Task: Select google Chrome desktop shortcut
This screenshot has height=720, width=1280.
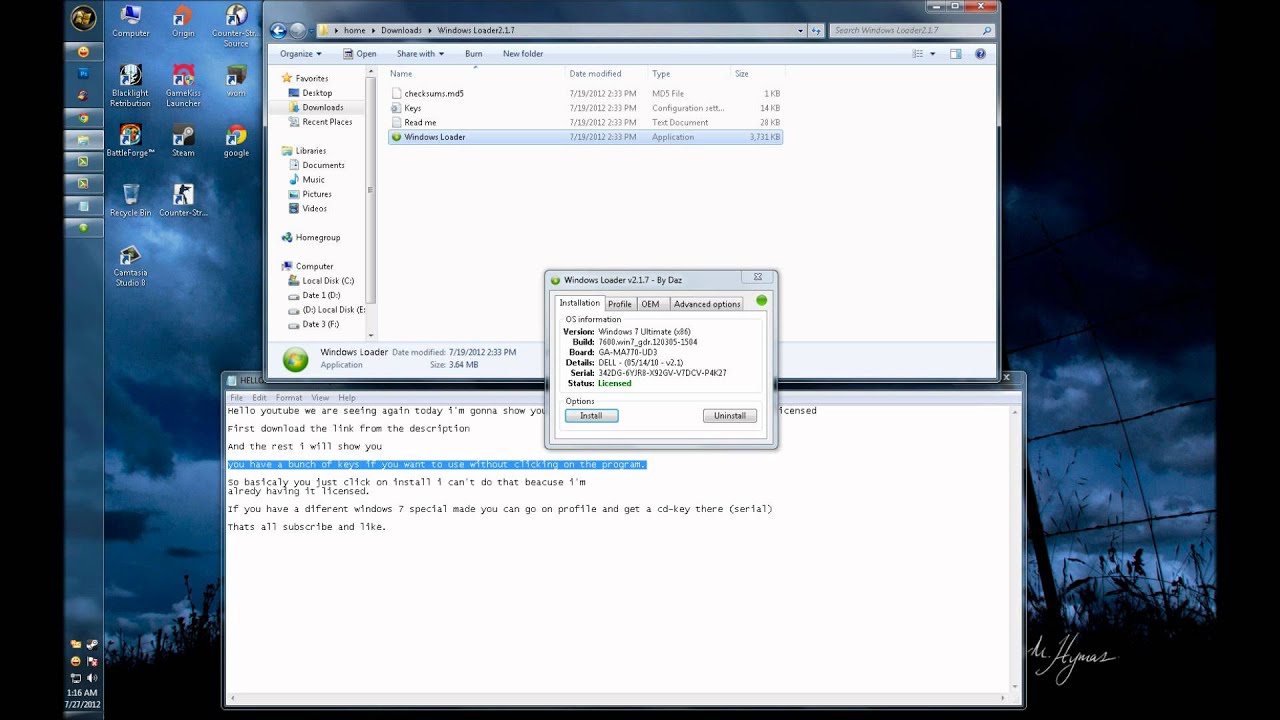Action: click(236, 141)
